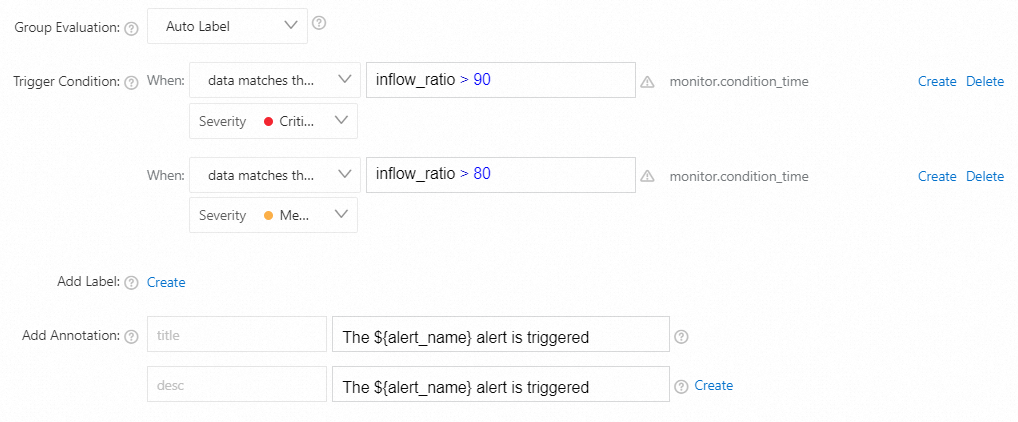Open the Critical severity dropdown

click(273, 121)
